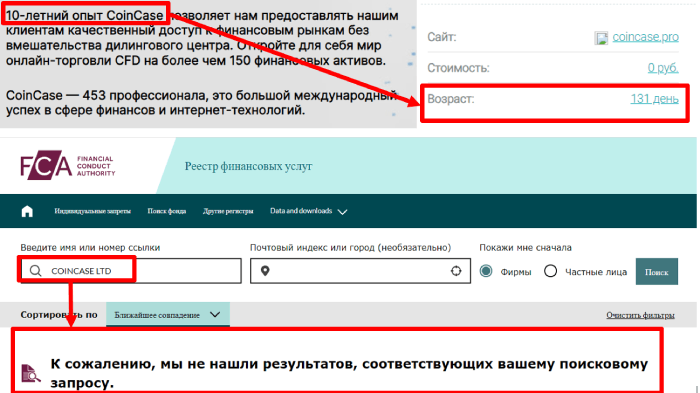Click the Сайт: label
The height and width of the screenshot is (393, 700).
coord(442,37)
